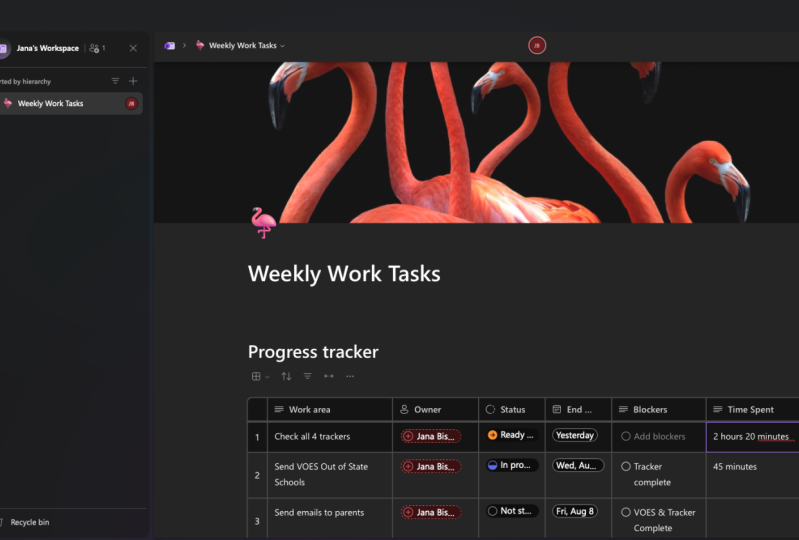Click "Check all 4 trackers" cell
This screenshot has width=799, height=540.
pyautogui.click(x=330, y=437)
